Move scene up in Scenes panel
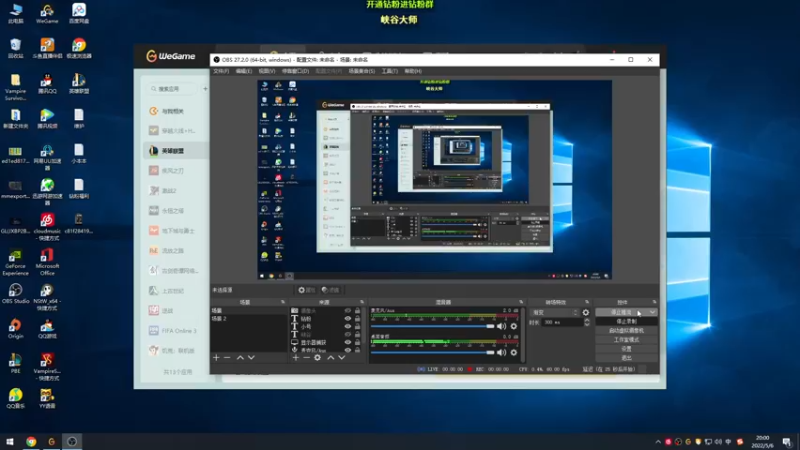 240,358
